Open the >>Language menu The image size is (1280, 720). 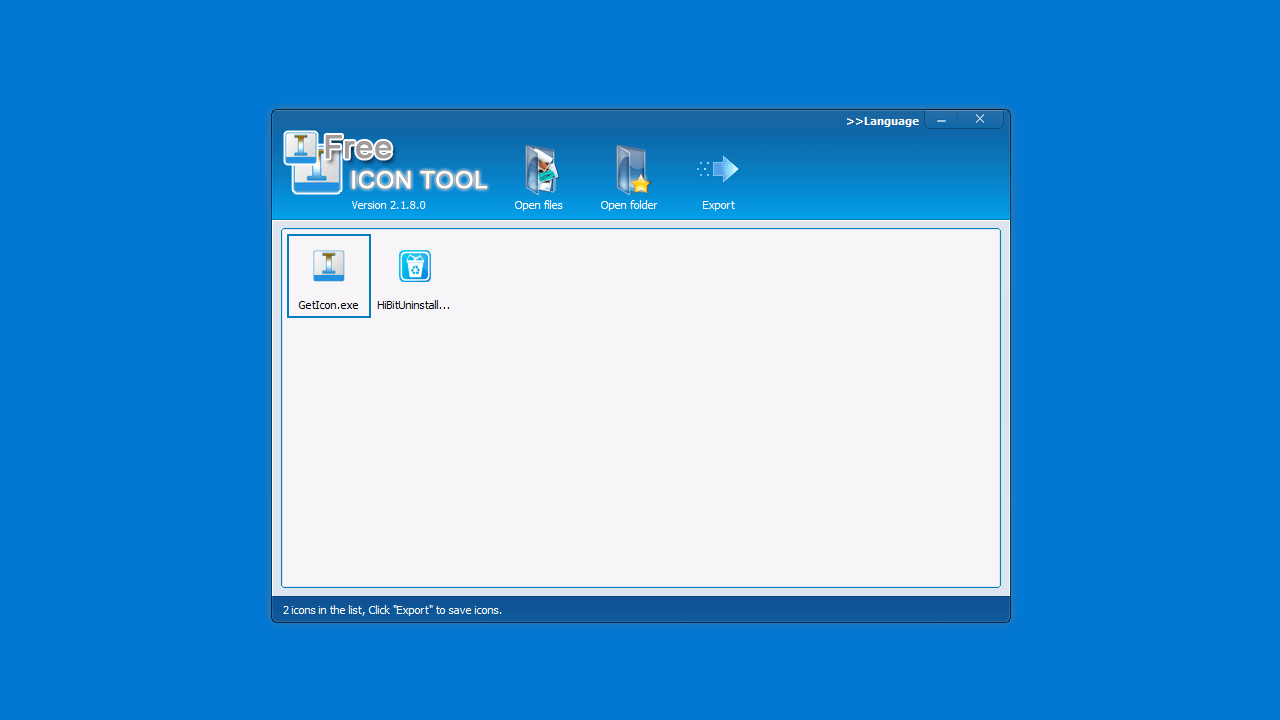pyautogui.click(x=882, y=121)
